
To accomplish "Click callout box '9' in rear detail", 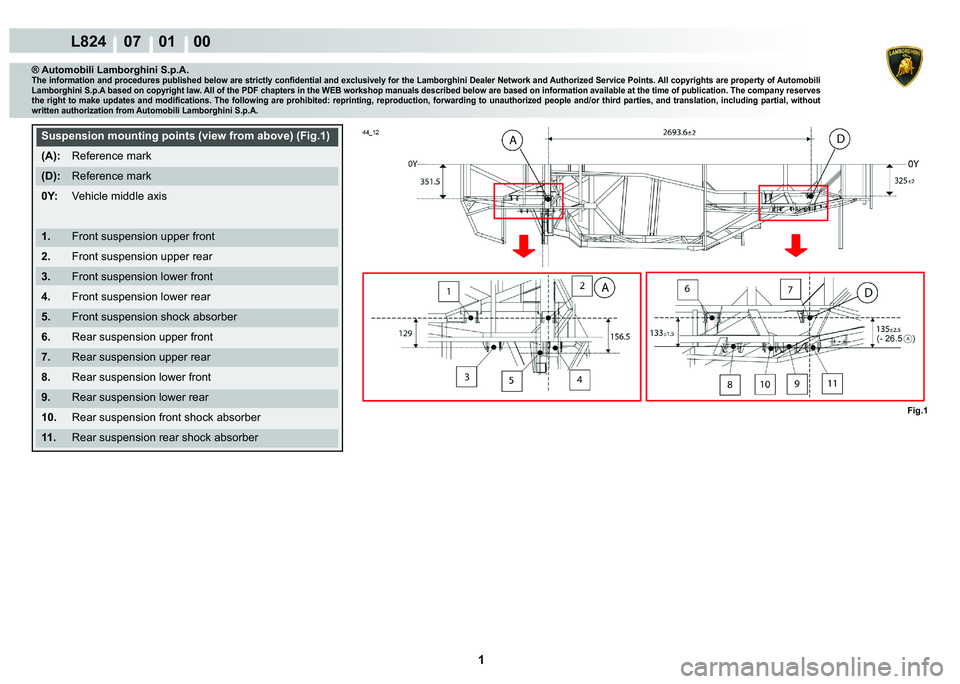I will tap(797, 384).
